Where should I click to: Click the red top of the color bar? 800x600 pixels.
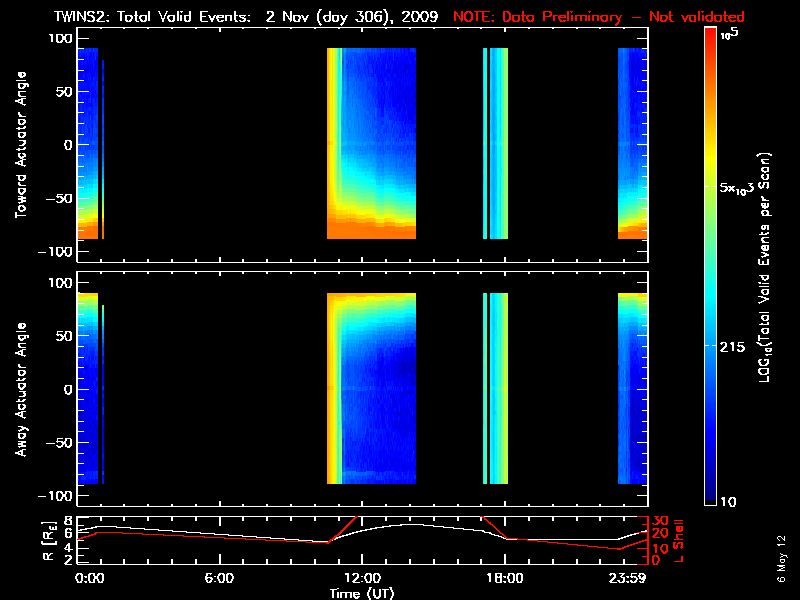tap(710, 40)
